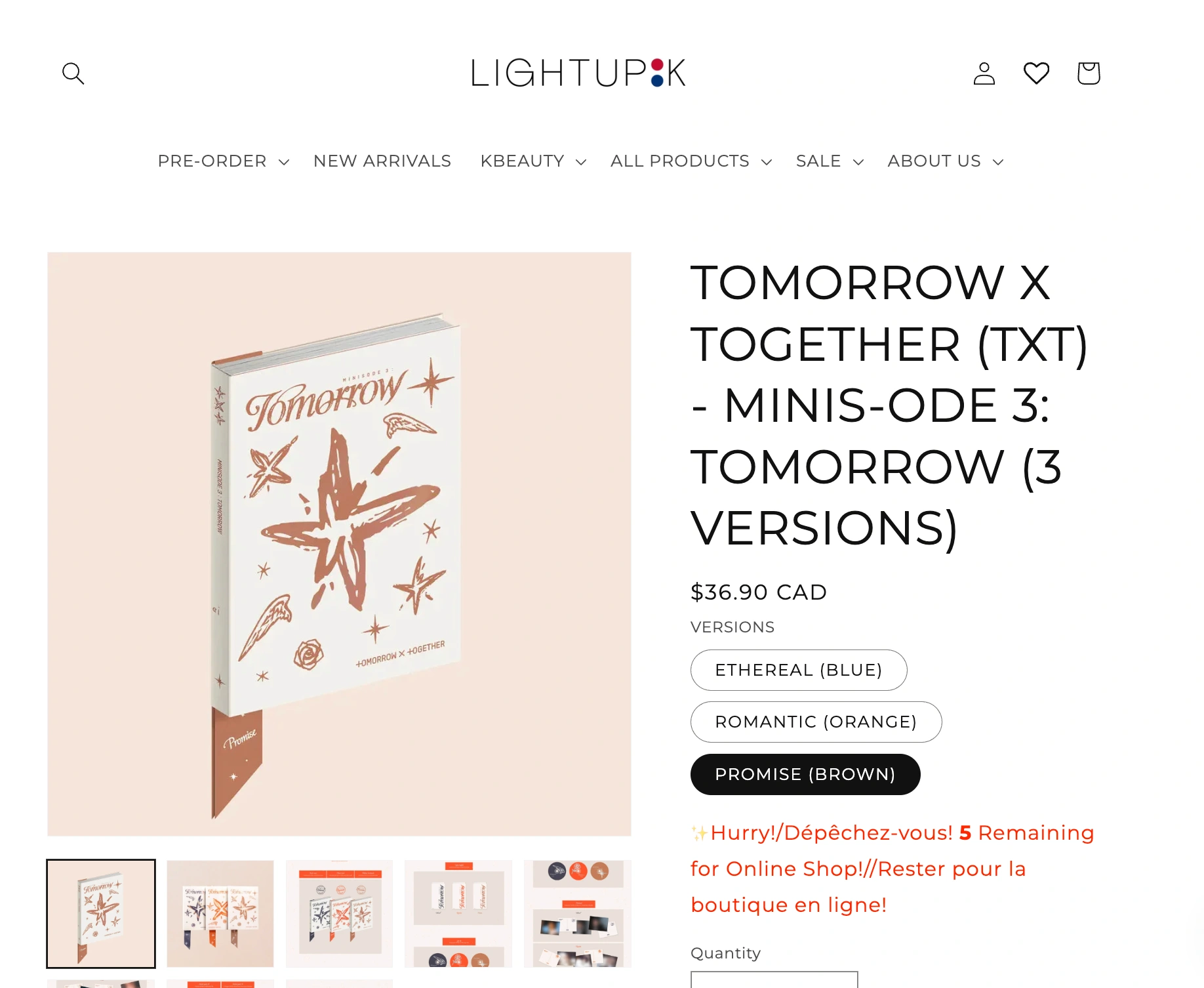
Task: Open the search magnifier icon
Action: (x=73, y=73)
